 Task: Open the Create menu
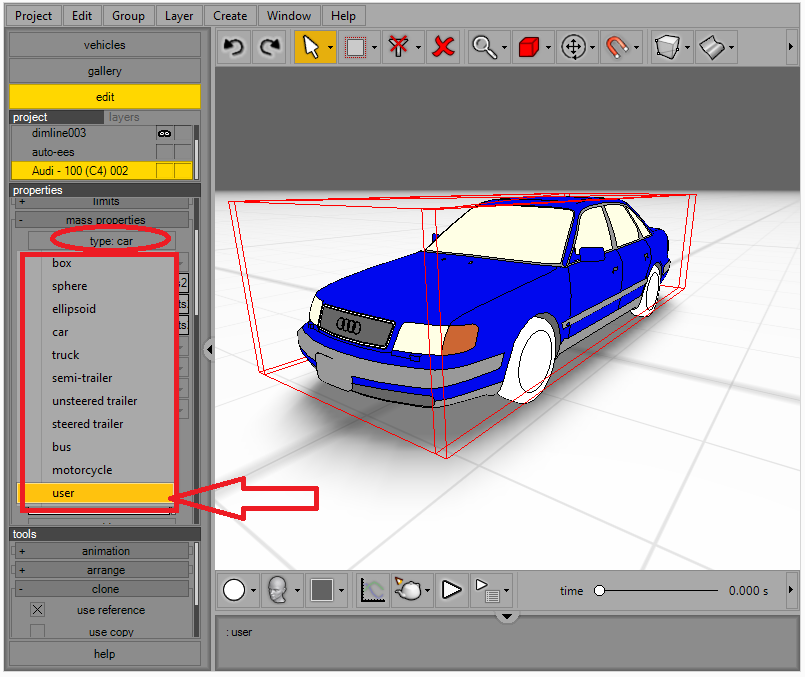(x=230, y=16)
